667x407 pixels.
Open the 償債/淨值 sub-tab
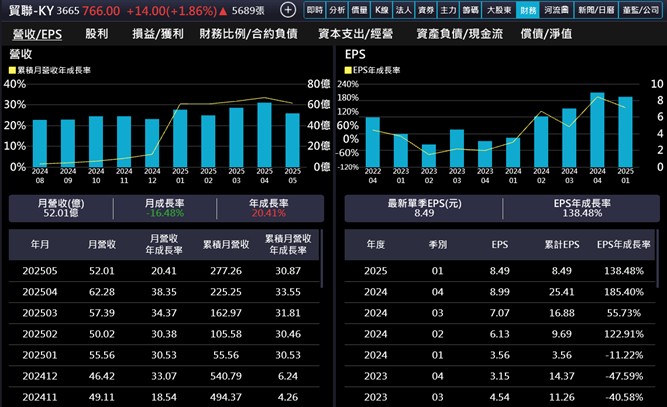tap(546, 34)
